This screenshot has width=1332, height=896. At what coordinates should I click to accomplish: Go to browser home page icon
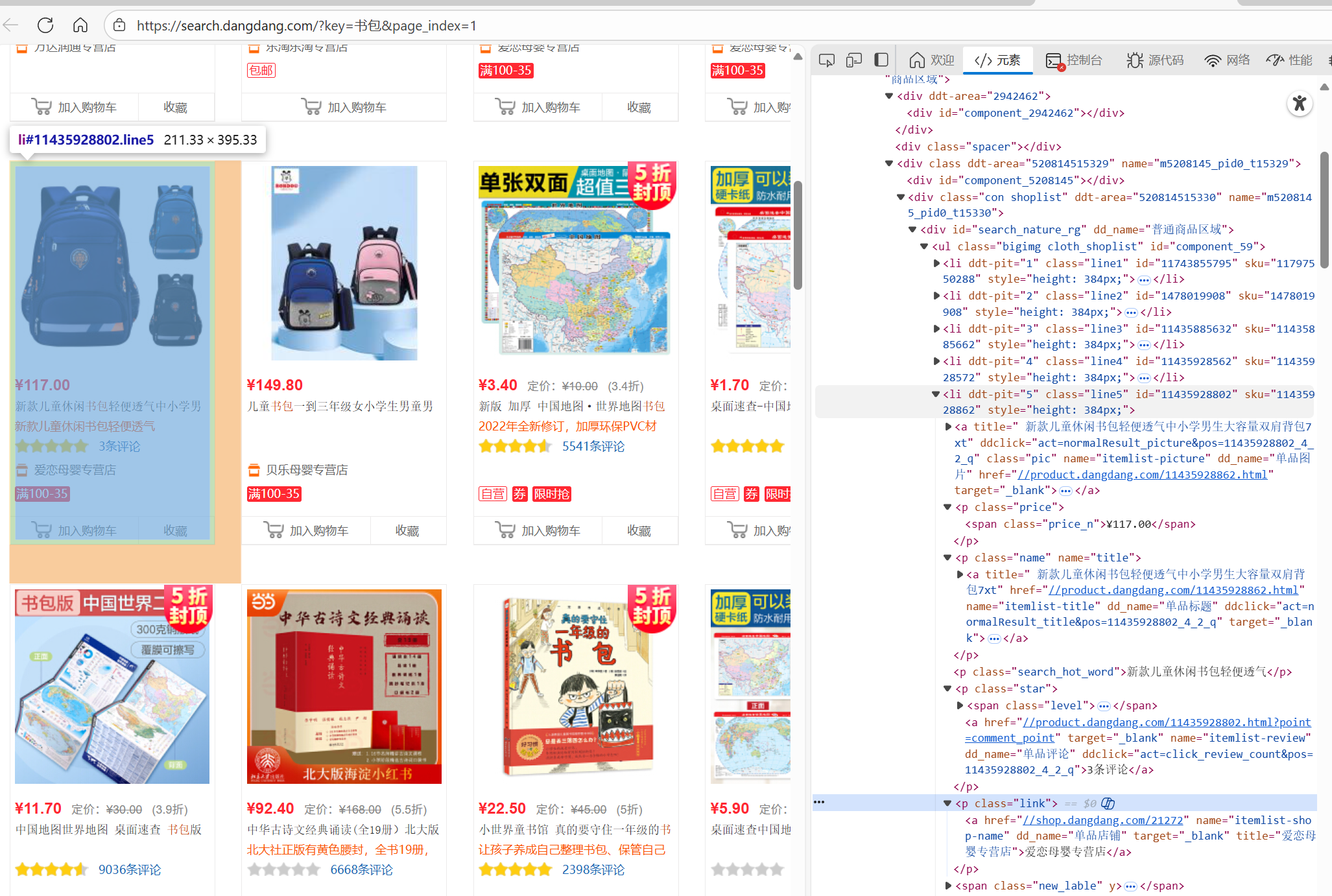coord(80,25)
